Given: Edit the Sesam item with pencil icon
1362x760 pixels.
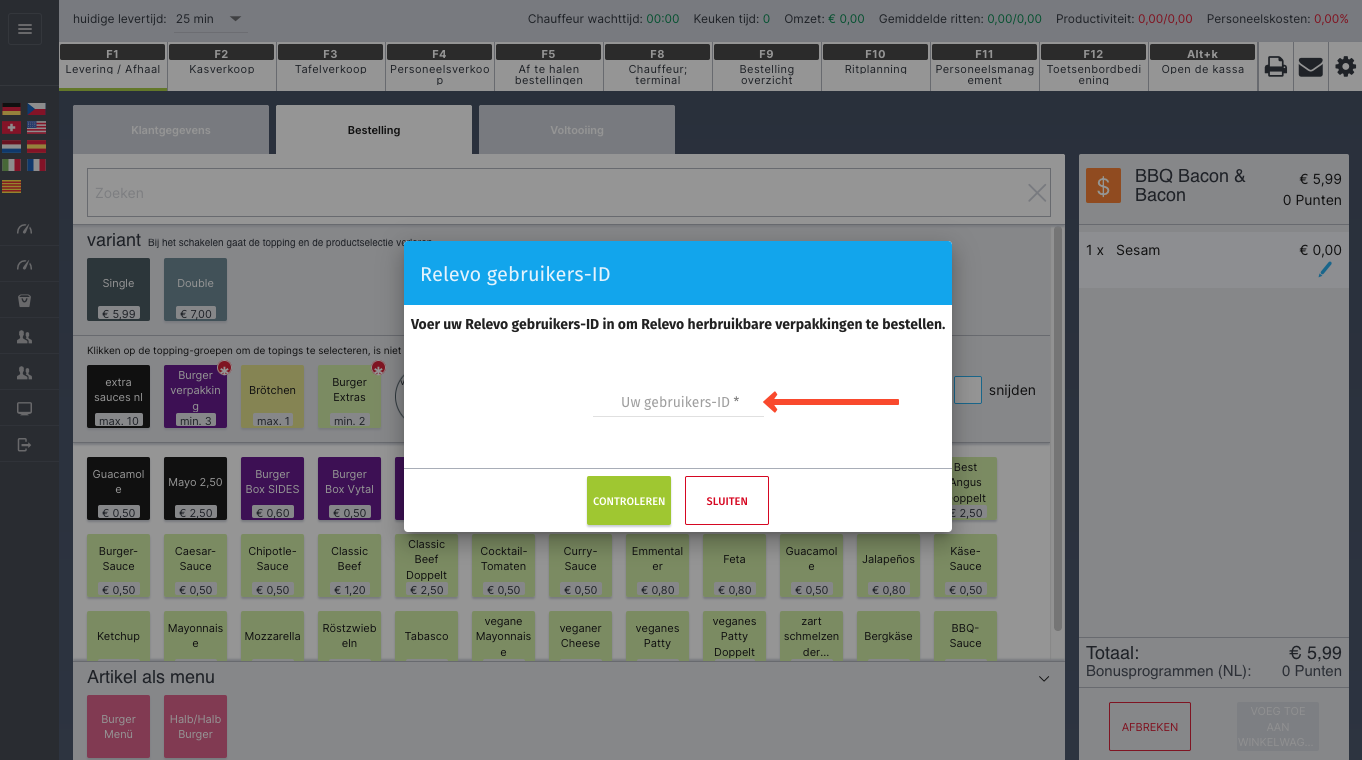Looking at the screenshot, I should point(1325,269).
